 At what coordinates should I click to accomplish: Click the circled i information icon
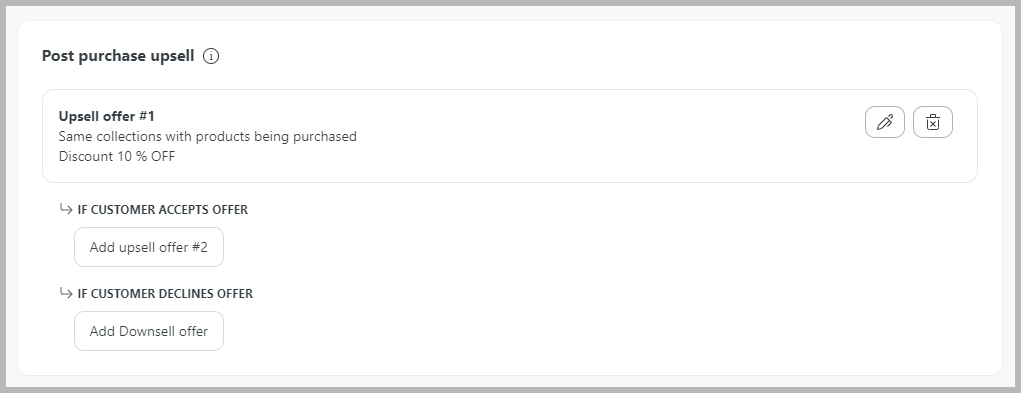[x=211, y=56]
